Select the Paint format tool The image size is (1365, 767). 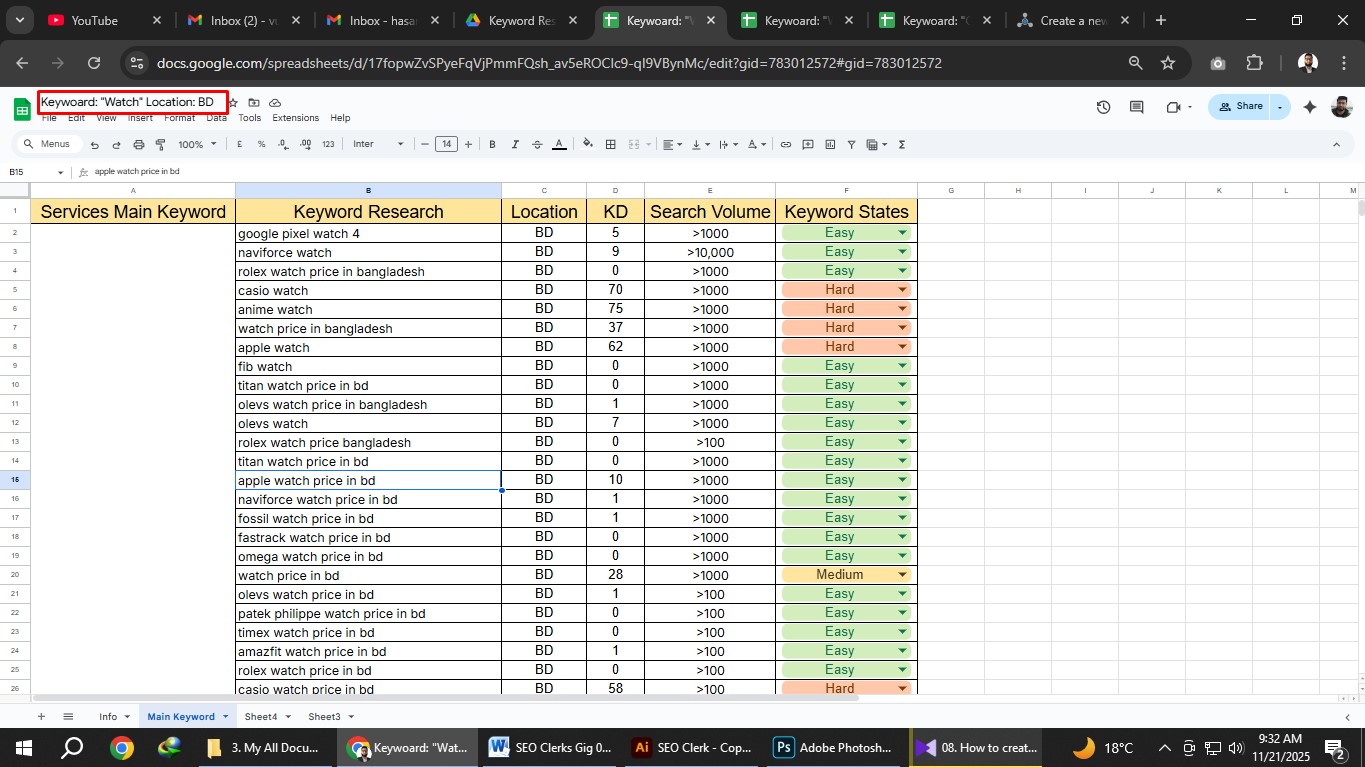click(159, 144)
